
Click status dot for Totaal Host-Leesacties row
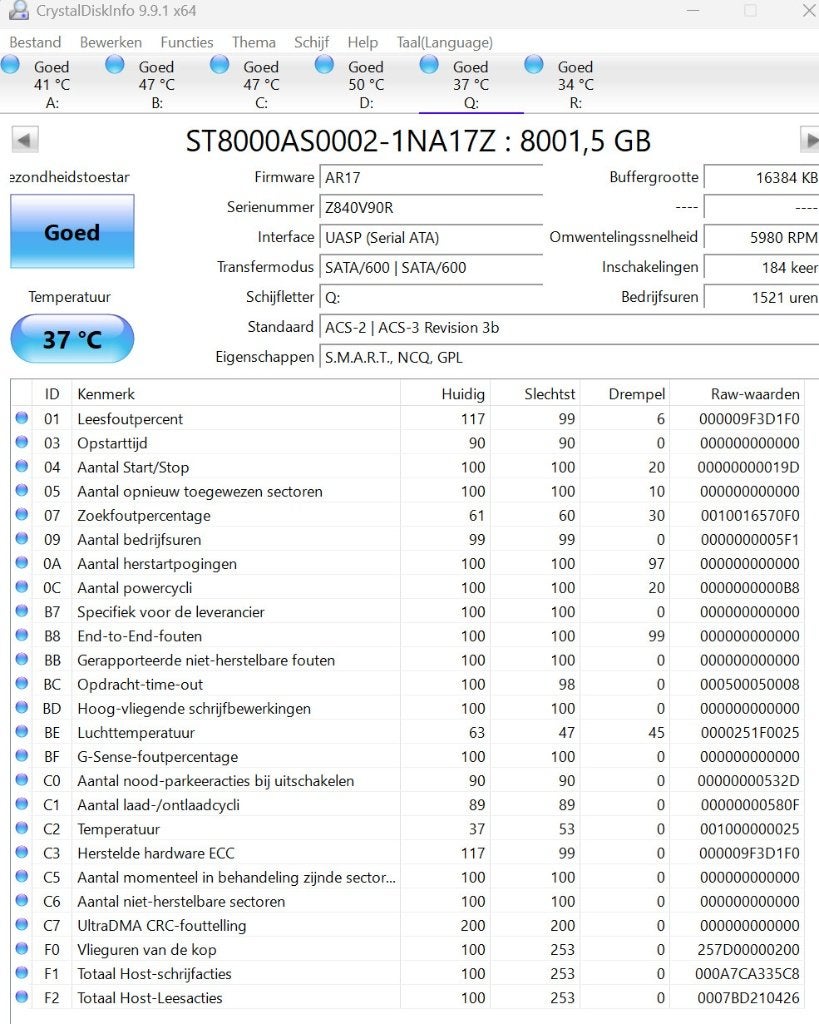coord(22,998)
